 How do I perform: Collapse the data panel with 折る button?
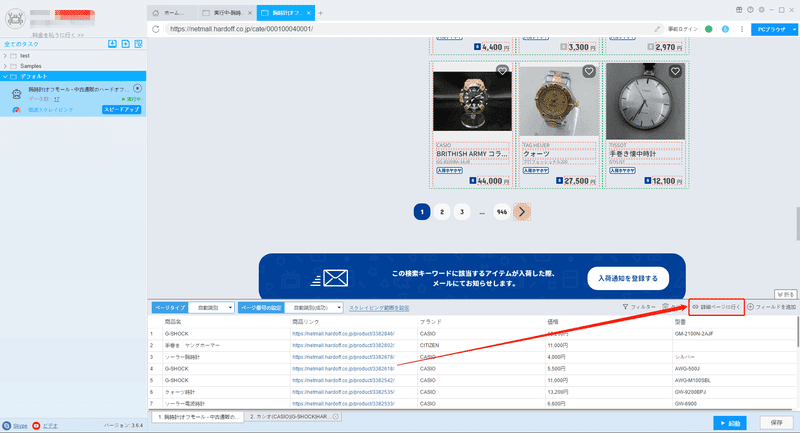pos(786,294)
